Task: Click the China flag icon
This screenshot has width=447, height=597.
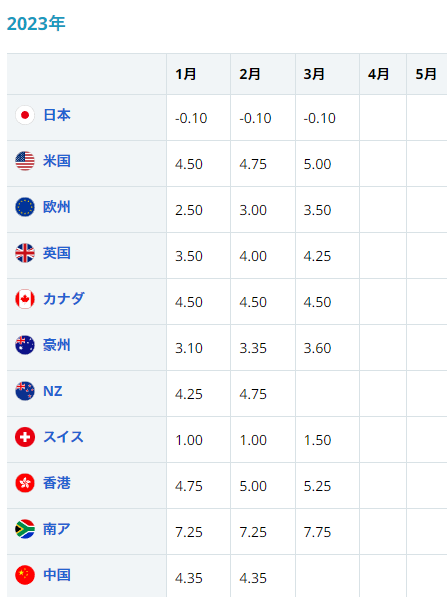Action: [25, 575]
